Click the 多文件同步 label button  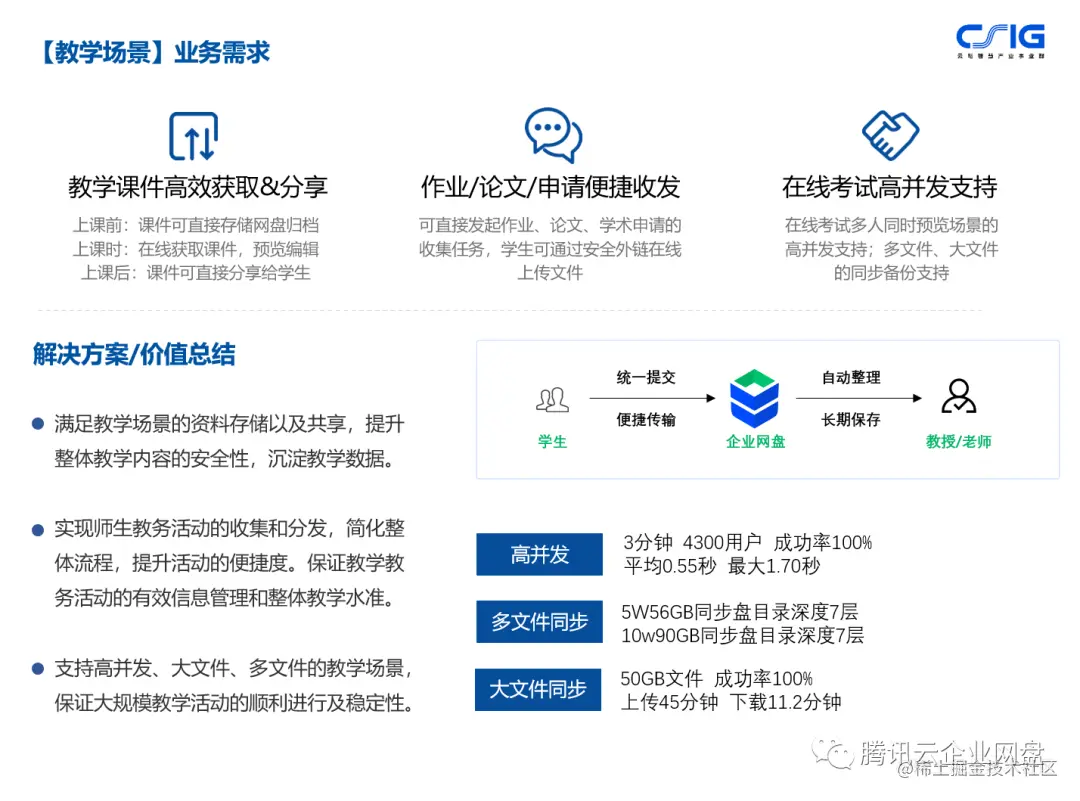[539, 621]
